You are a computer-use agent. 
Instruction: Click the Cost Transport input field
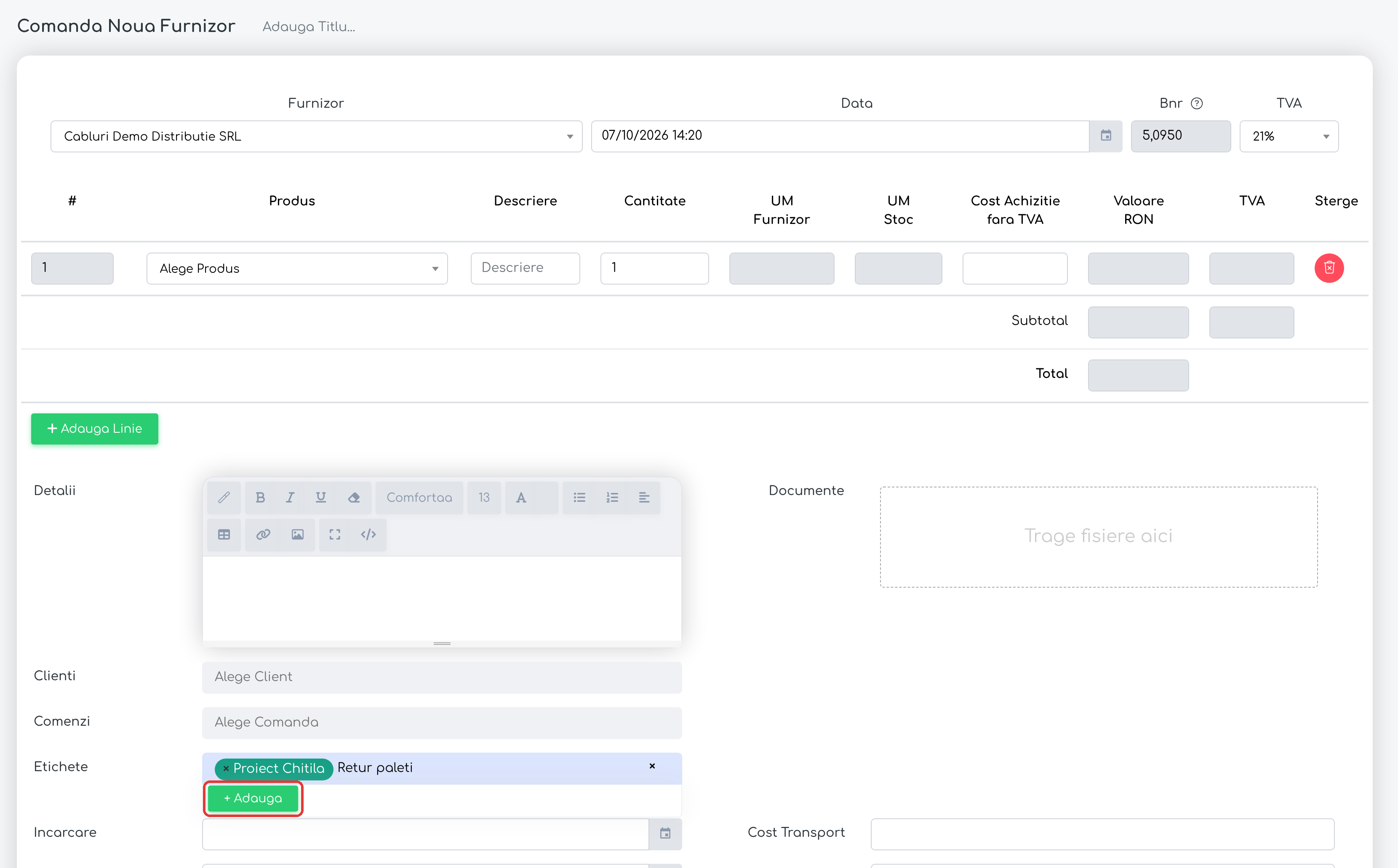click(x=1102, y=833)
